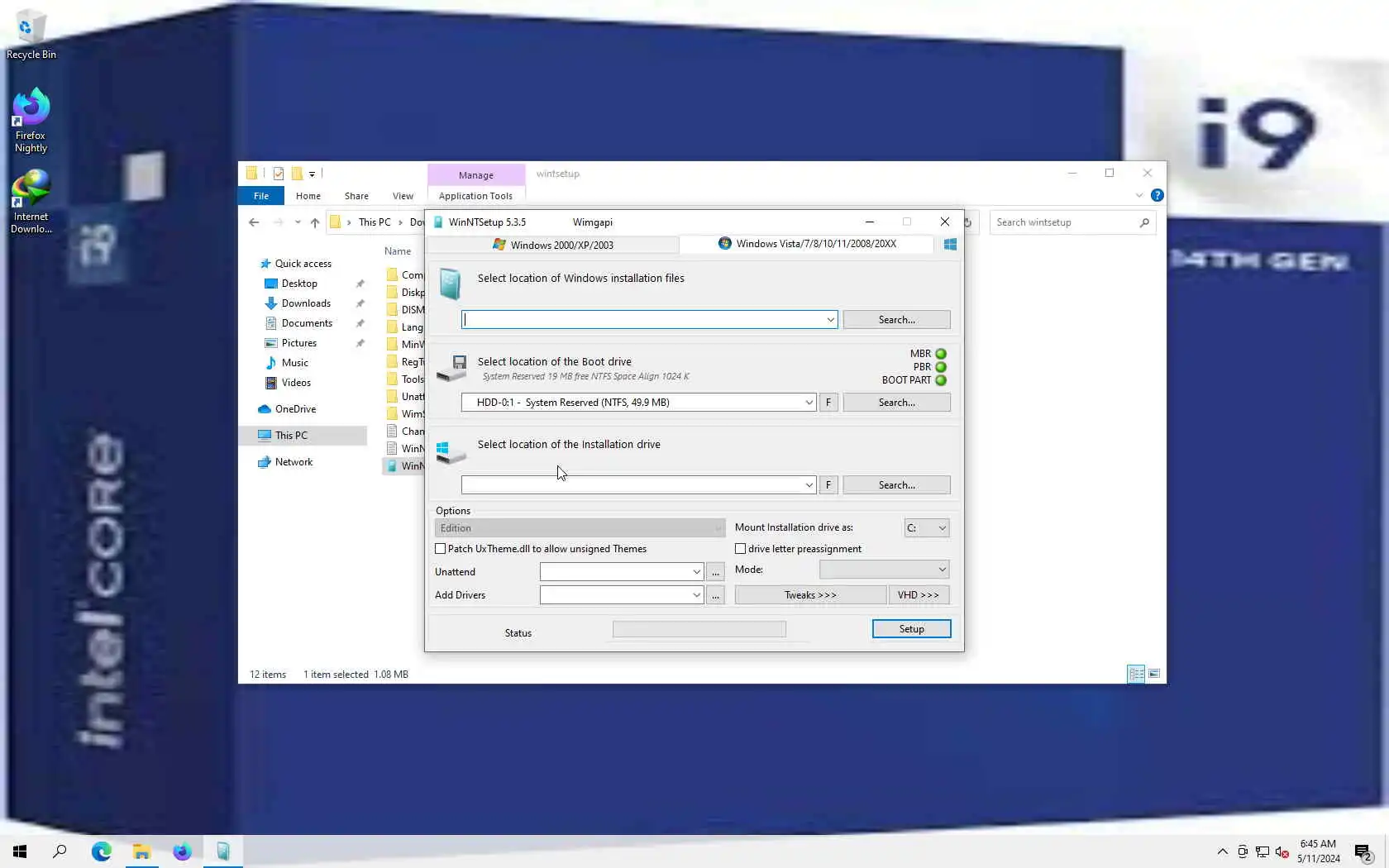This screenshot has height=868, width=1389.
Task: Open the Application Tools ribbon tab
Action: (x=475, y=196)
